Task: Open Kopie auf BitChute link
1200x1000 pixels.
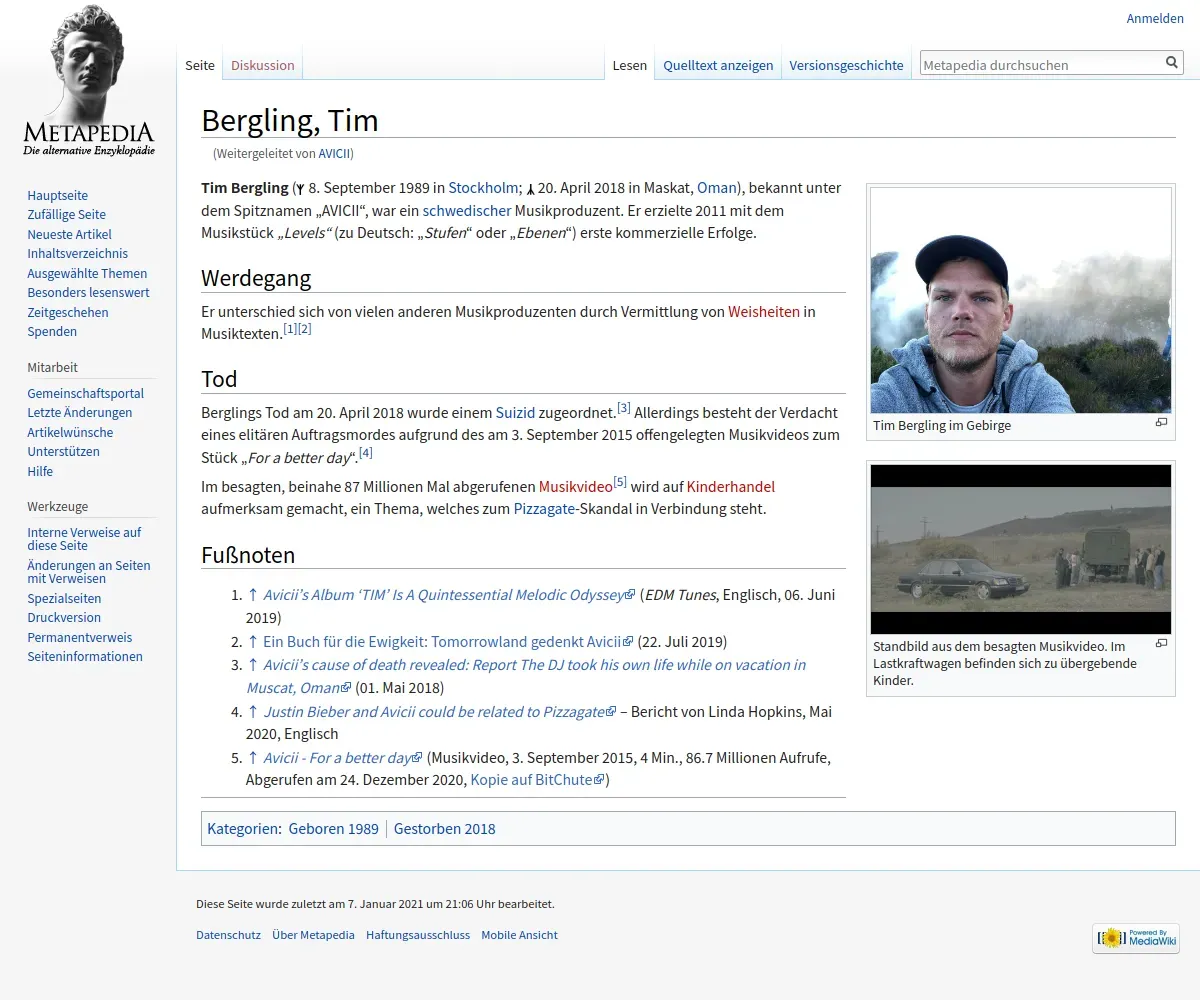Action: pos(537,780)
